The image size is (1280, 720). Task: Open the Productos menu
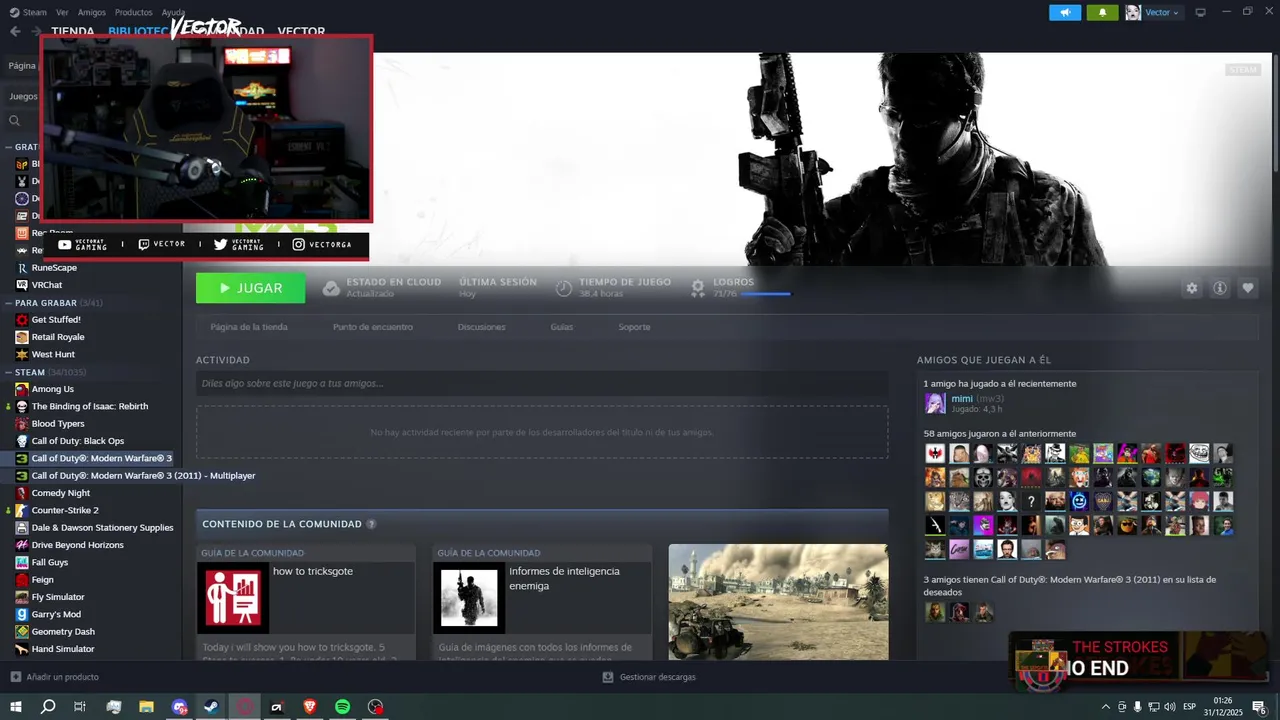[133, 12]
